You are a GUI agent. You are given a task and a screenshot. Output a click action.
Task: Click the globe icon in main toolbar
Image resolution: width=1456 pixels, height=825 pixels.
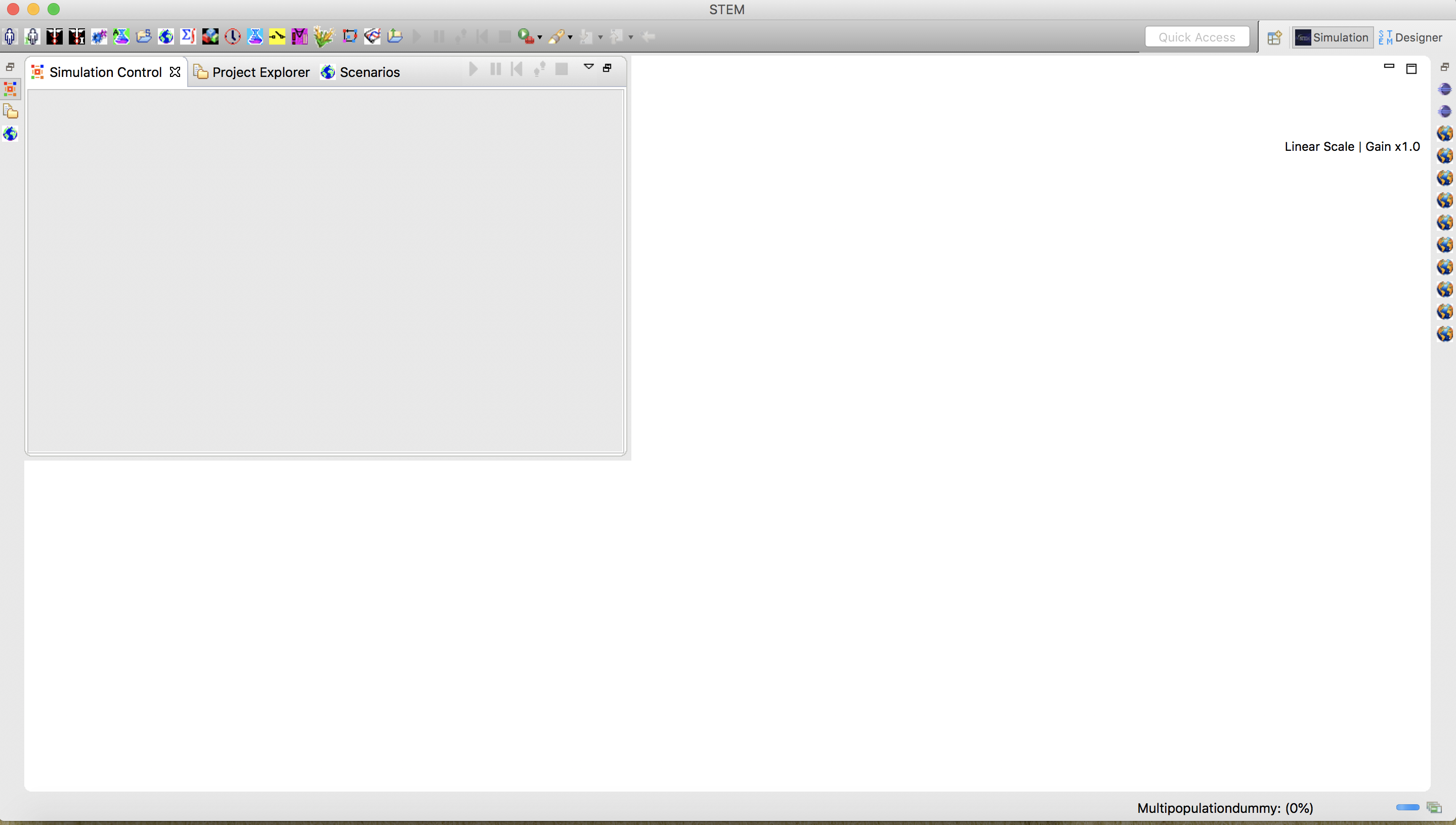click(x=166, y=37)
